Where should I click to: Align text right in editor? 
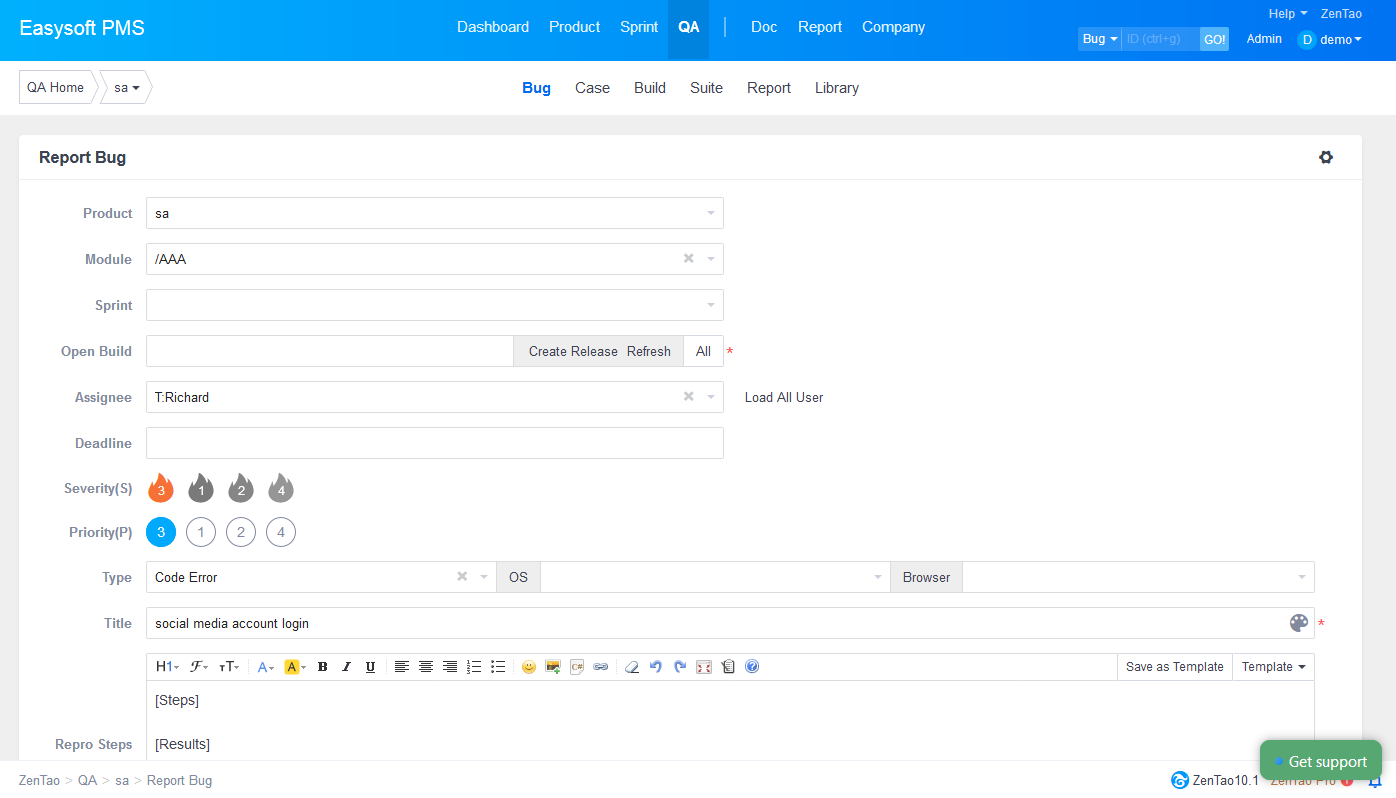(x=450, y=667)
